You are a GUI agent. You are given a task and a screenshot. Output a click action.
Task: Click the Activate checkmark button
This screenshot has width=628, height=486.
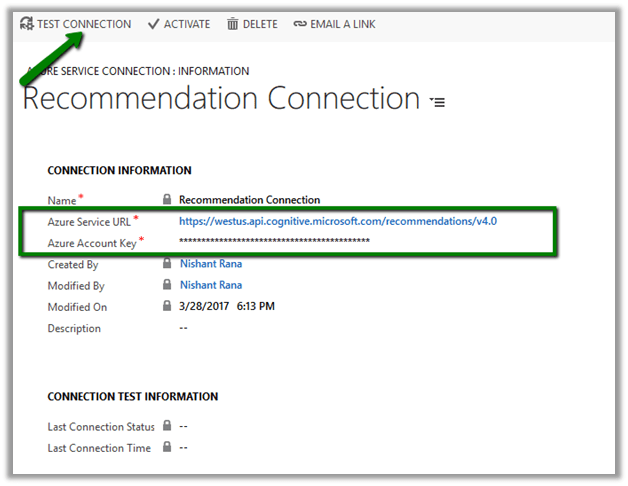[153, 24]
